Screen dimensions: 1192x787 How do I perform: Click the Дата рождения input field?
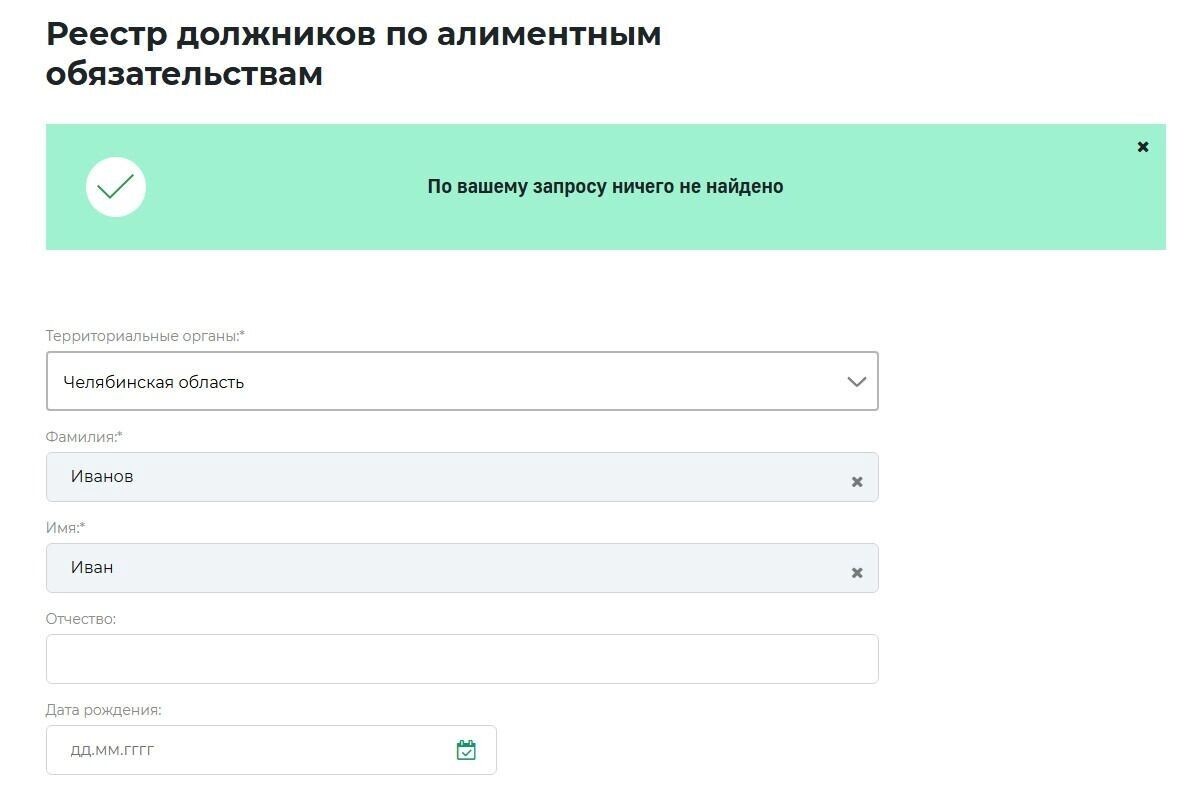(250, 748)
